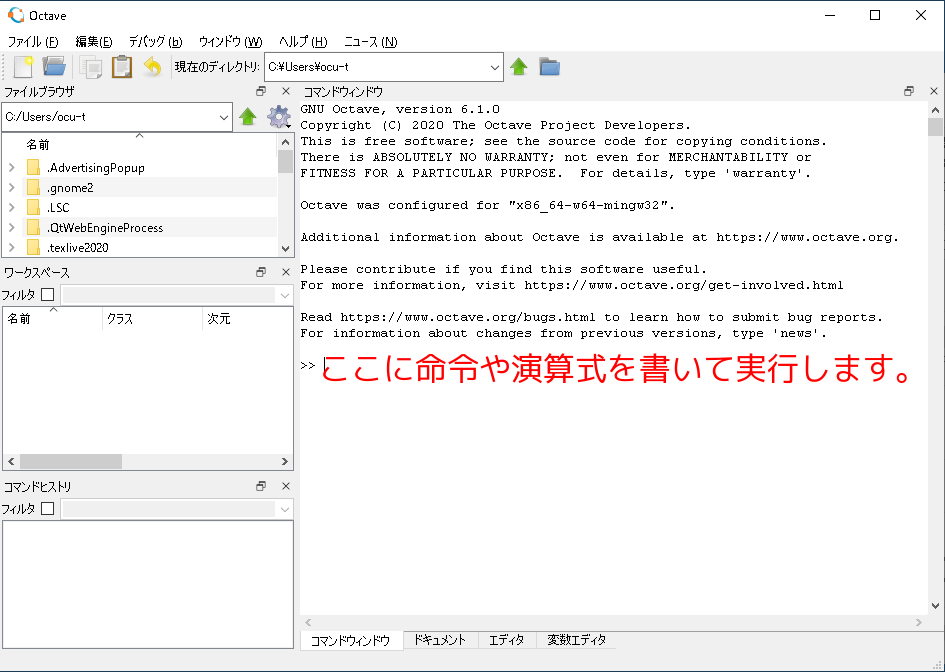Switch to the エディタ tab
This screenshot has height=672, width=945.
[506, 640]
